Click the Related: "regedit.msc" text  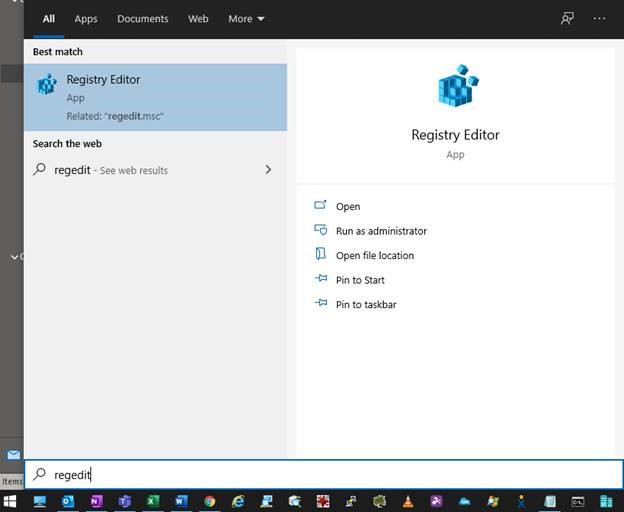click(x=115, y=116)
